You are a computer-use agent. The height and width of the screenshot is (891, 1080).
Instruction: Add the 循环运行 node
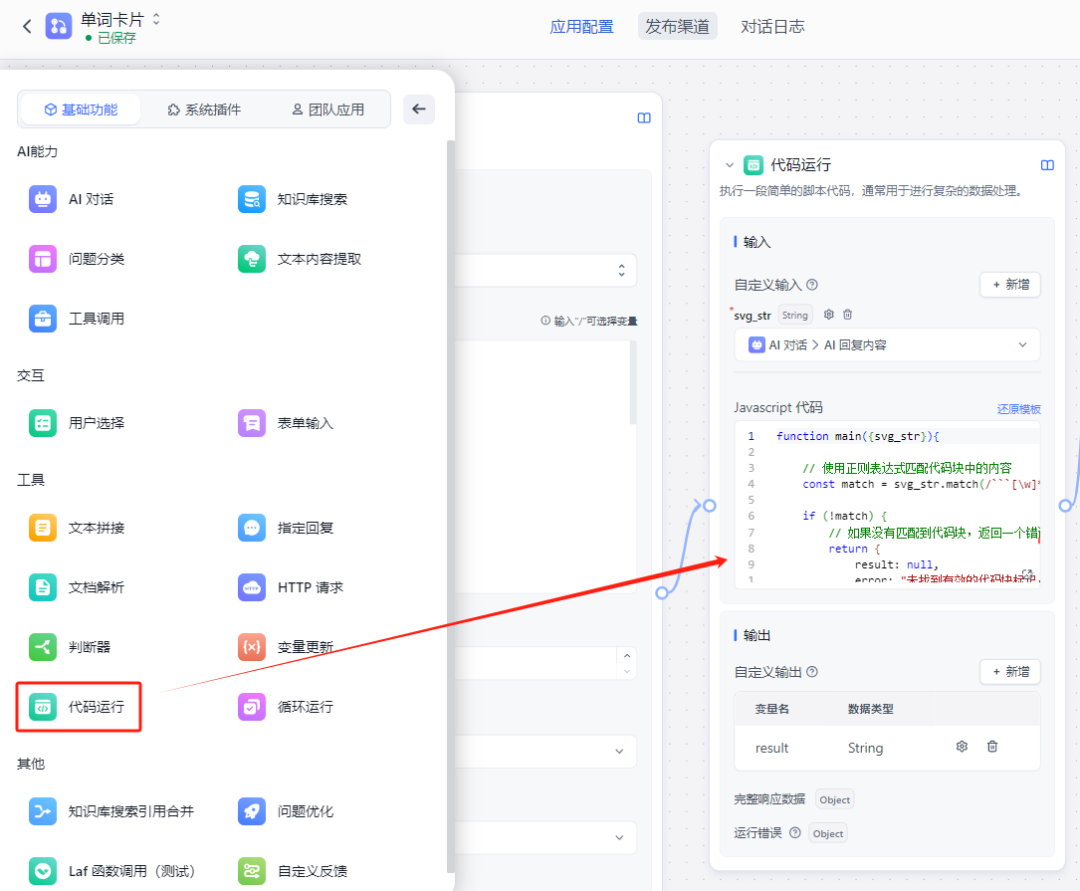(286, 707)
